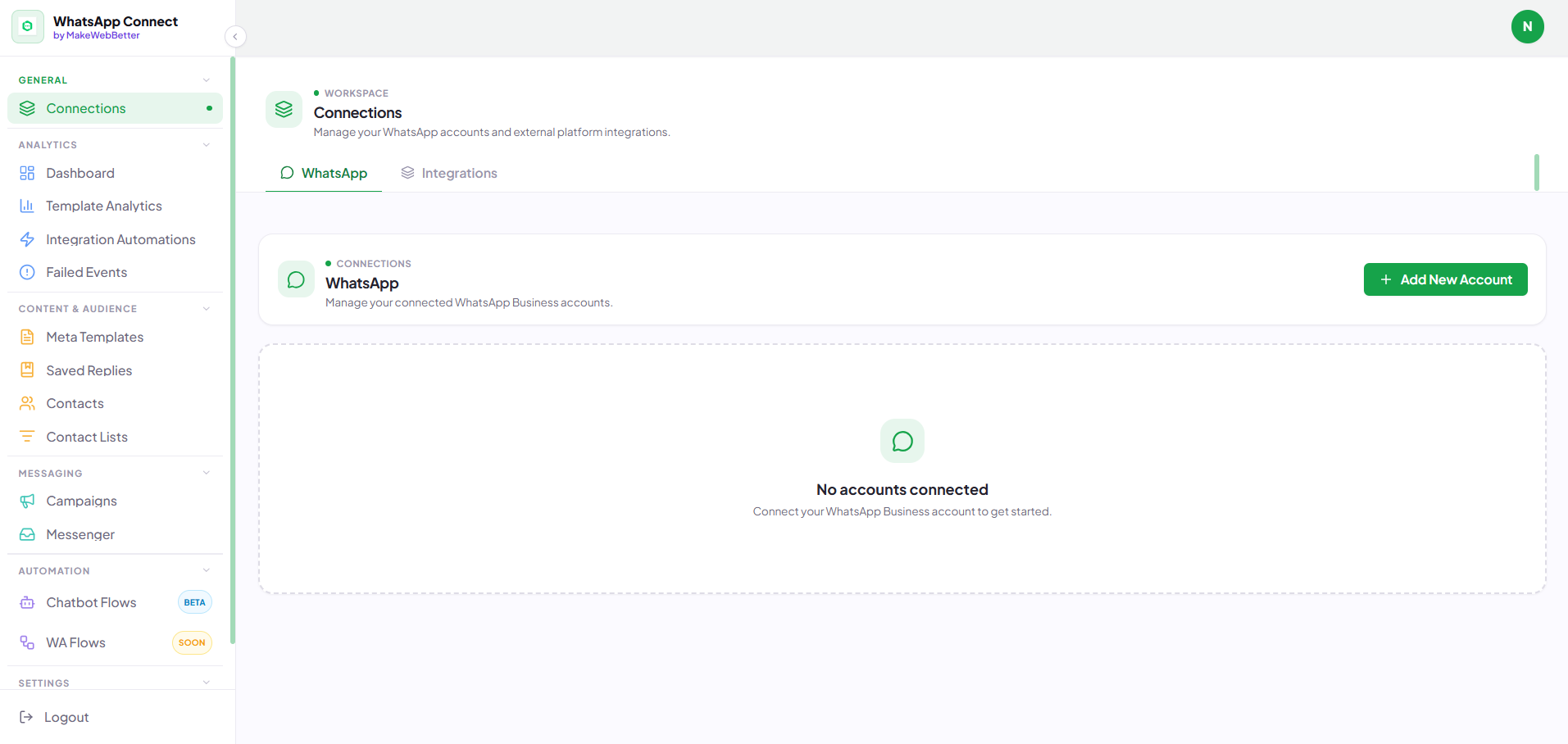The height and width of the screenshot is (744, 1568).
Task: Go to Template Analytics
Action: pyautogui.click(x=115, y=206)
